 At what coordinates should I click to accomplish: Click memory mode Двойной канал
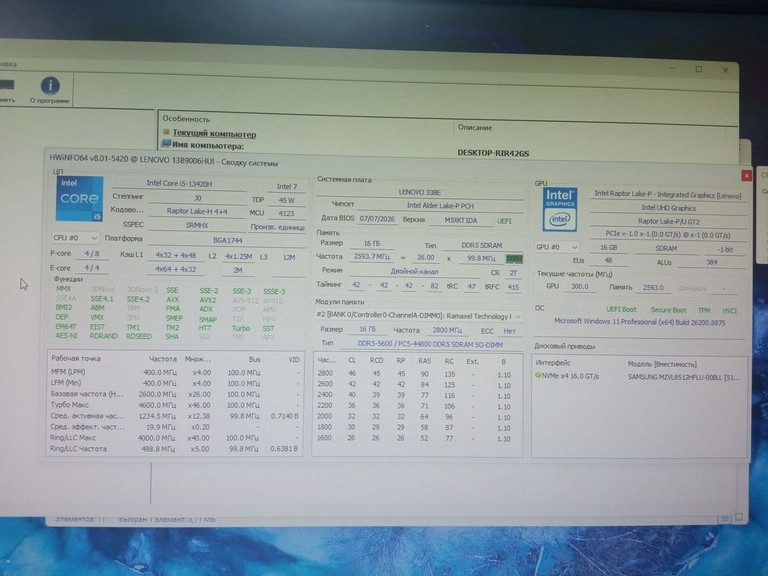[414, 271]
